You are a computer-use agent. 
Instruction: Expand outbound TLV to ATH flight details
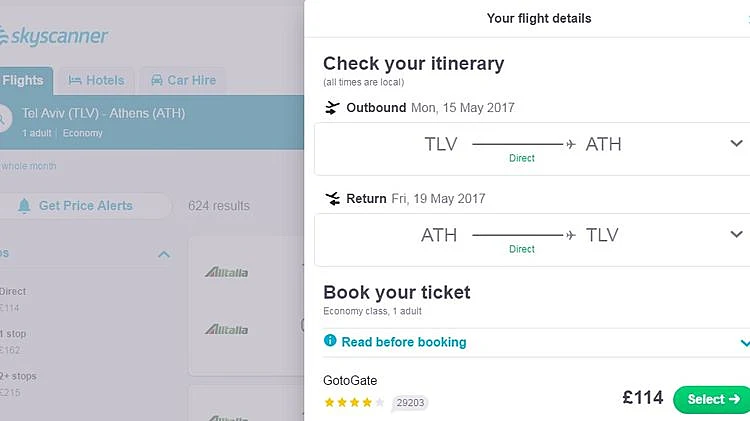[737, 144]
